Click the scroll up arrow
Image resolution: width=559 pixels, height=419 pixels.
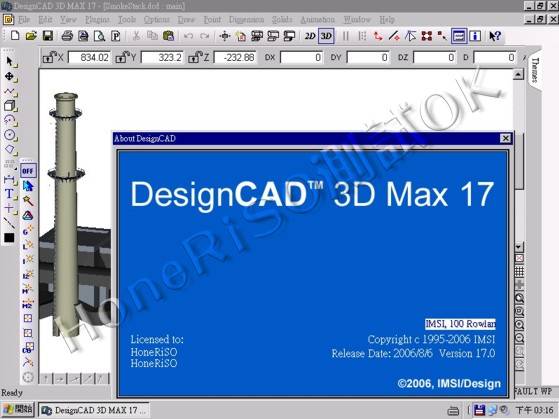click(518, 74)
